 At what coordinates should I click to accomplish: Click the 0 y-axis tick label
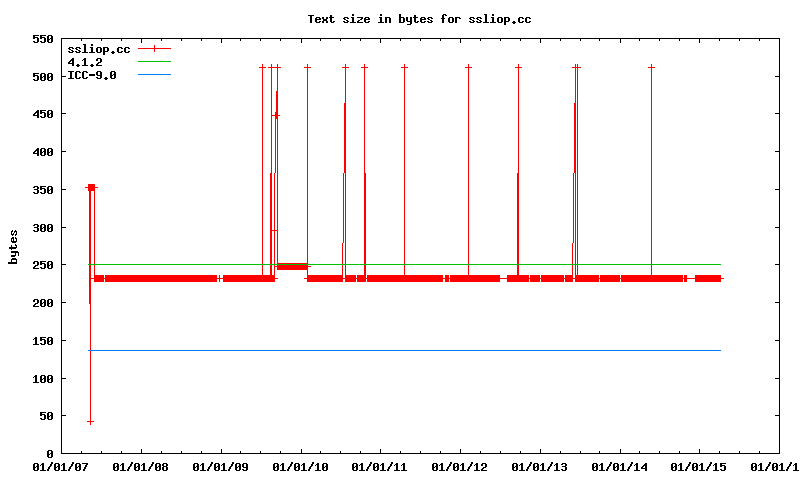pyautogui.click(x=49, y=454)
